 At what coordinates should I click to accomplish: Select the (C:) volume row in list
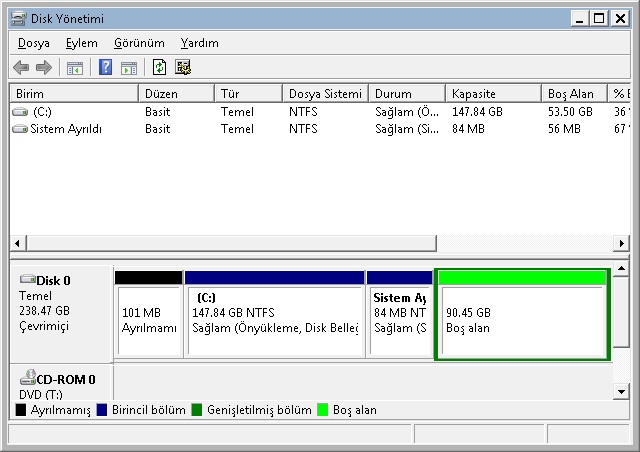(42, 112)
